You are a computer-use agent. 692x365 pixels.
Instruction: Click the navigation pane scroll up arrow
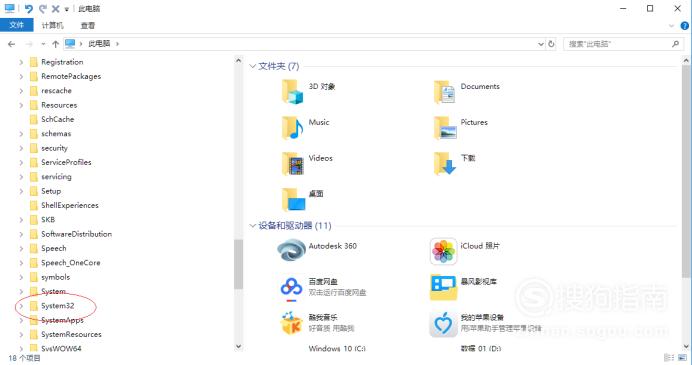(x=238, y=60)
